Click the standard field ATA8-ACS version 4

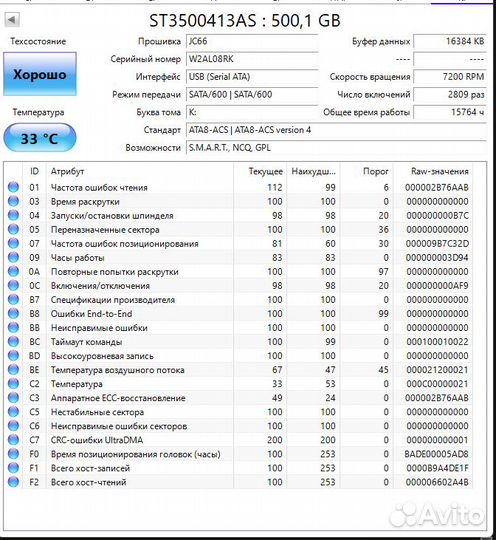coord(336,130)
